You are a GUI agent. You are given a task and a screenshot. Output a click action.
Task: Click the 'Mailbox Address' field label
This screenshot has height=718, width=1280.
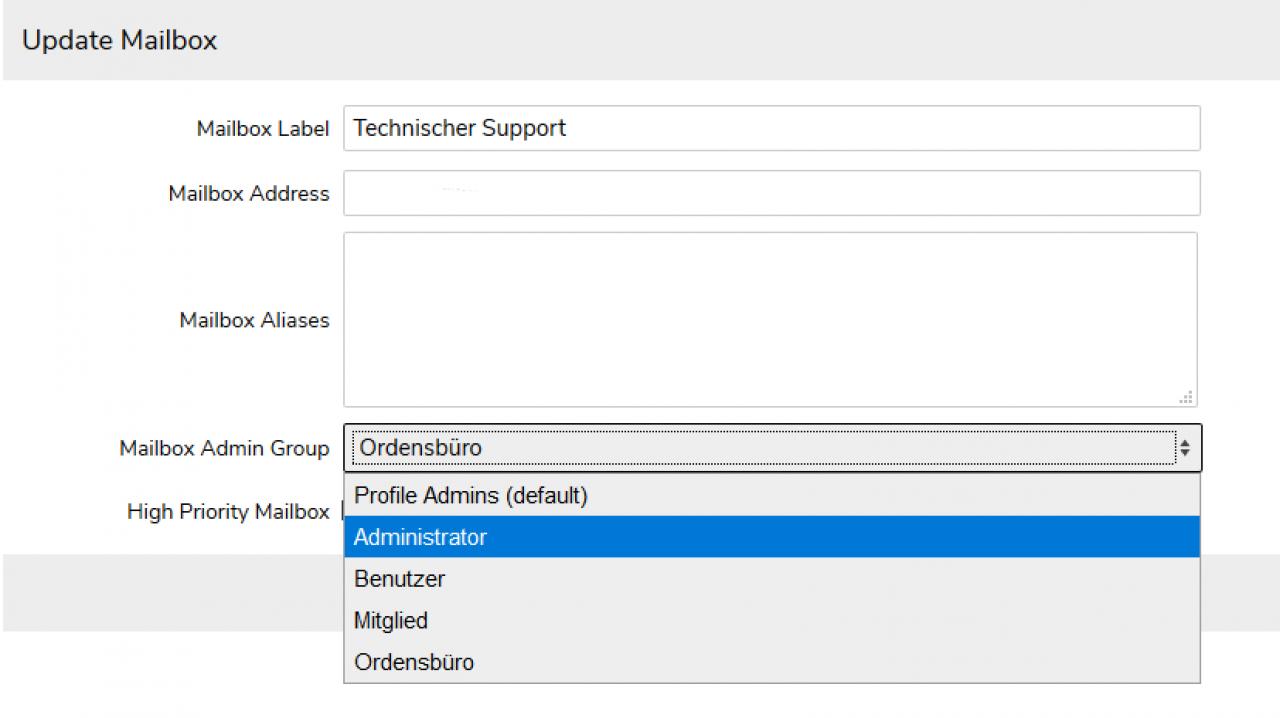tap(248, 194)
